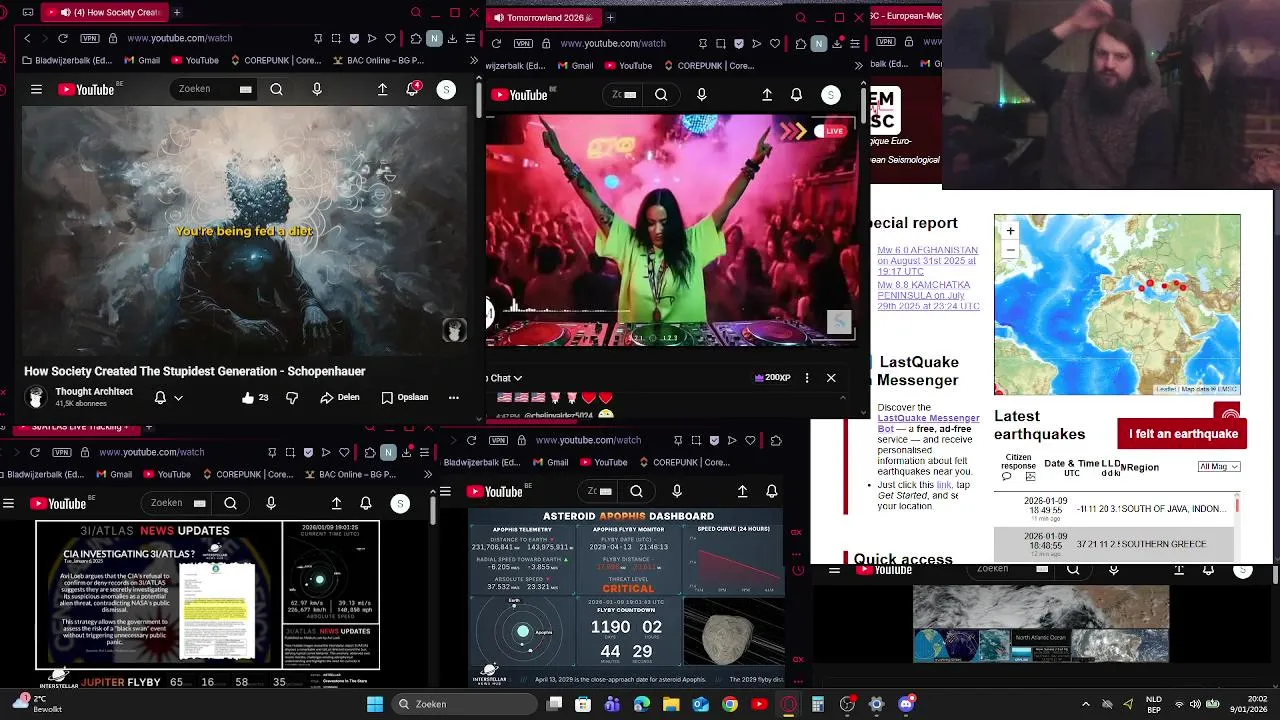Image resolution: width=1280 pixels, height=720 pixels.
Task: Reload the How Society Created window page
Action: (62, 38)
